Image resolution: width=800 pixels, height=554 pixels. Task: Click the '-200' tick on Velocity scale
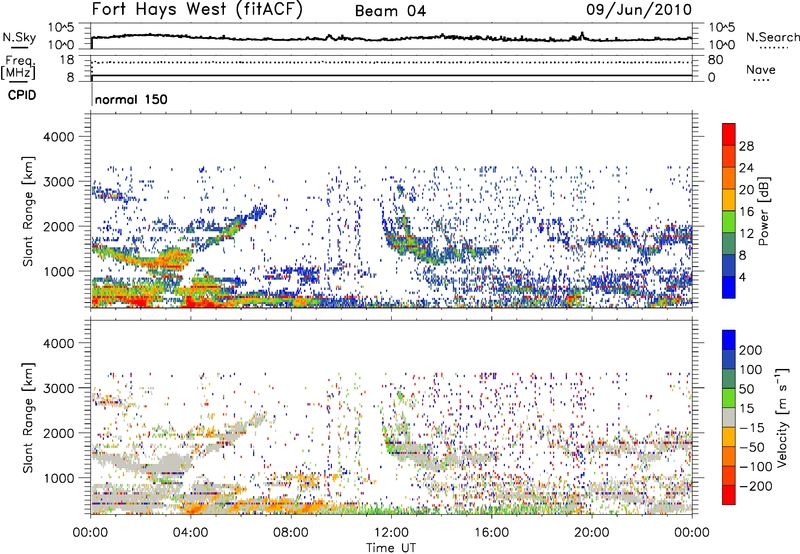[x=755, y=486]
